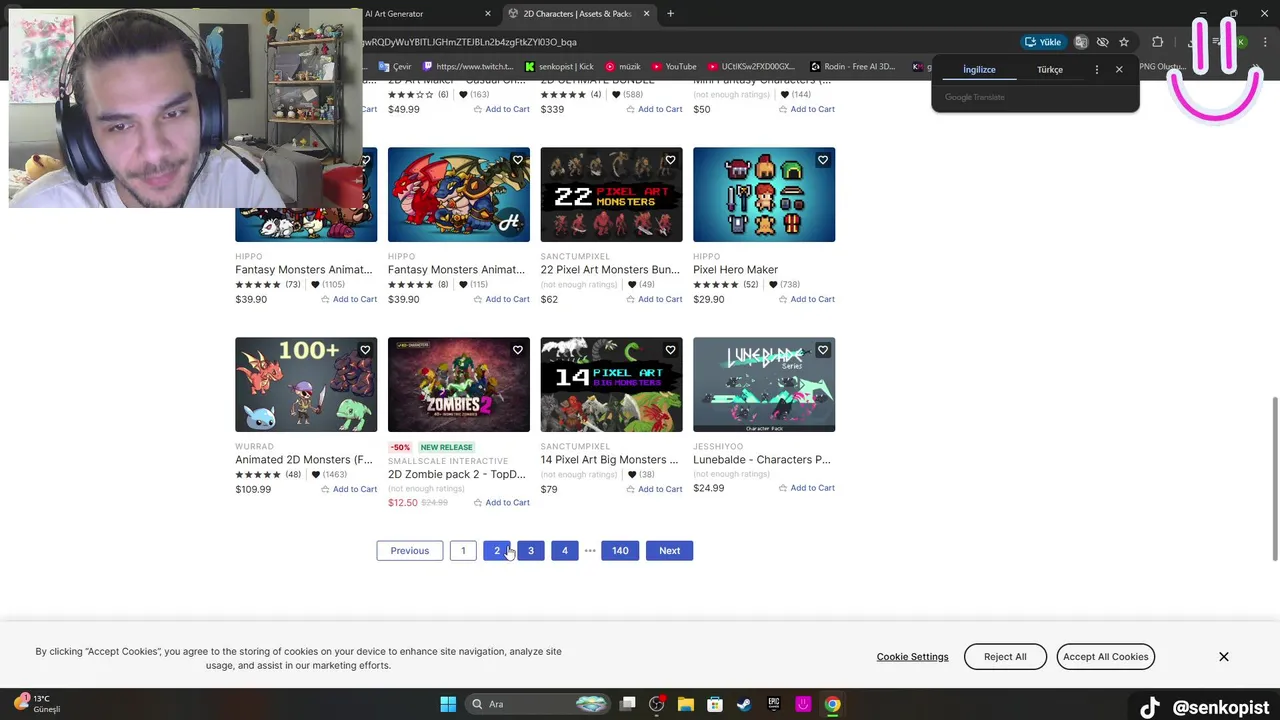Close the AI Art Generator tab
Viewport: 1280px width, 720px height.
[488, 14]
